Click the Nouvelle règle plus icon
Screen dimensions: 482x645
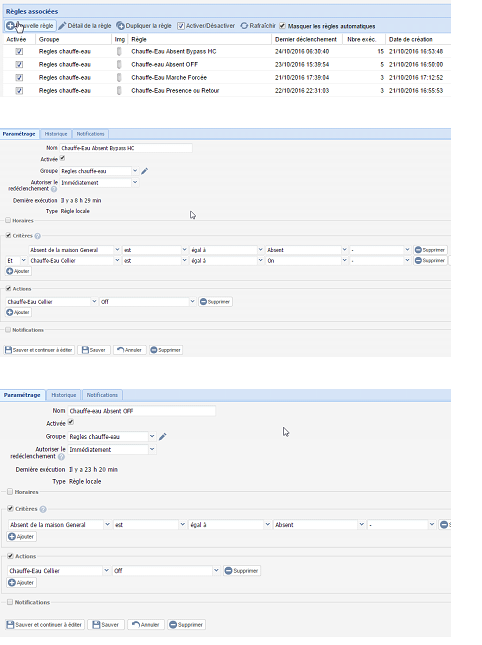pos(10,26)
